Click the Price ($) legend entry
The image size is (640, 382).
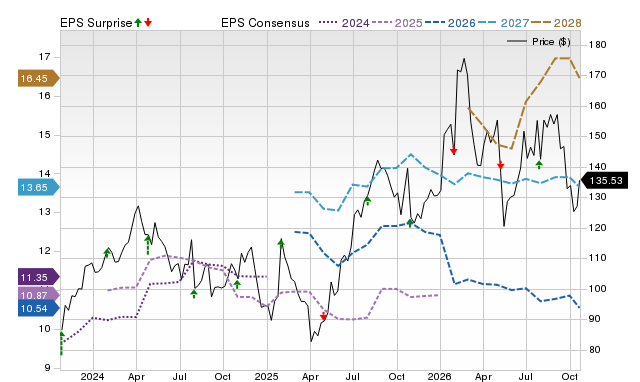[539, 42]
